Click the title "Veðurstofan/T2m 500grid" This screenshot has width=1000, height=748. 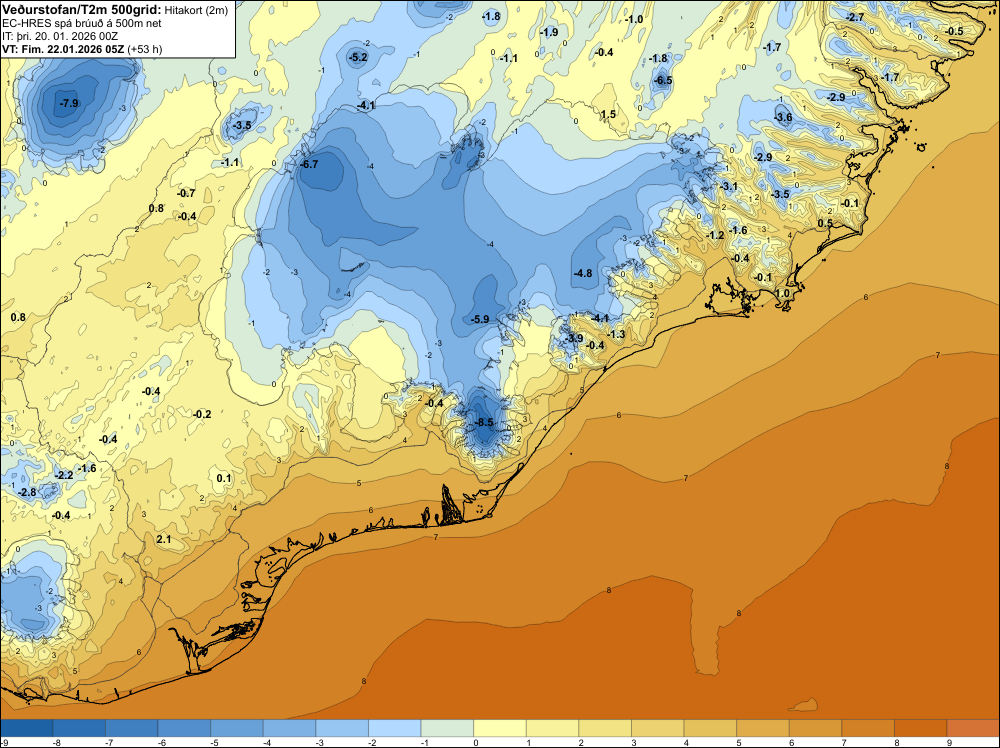80,10
